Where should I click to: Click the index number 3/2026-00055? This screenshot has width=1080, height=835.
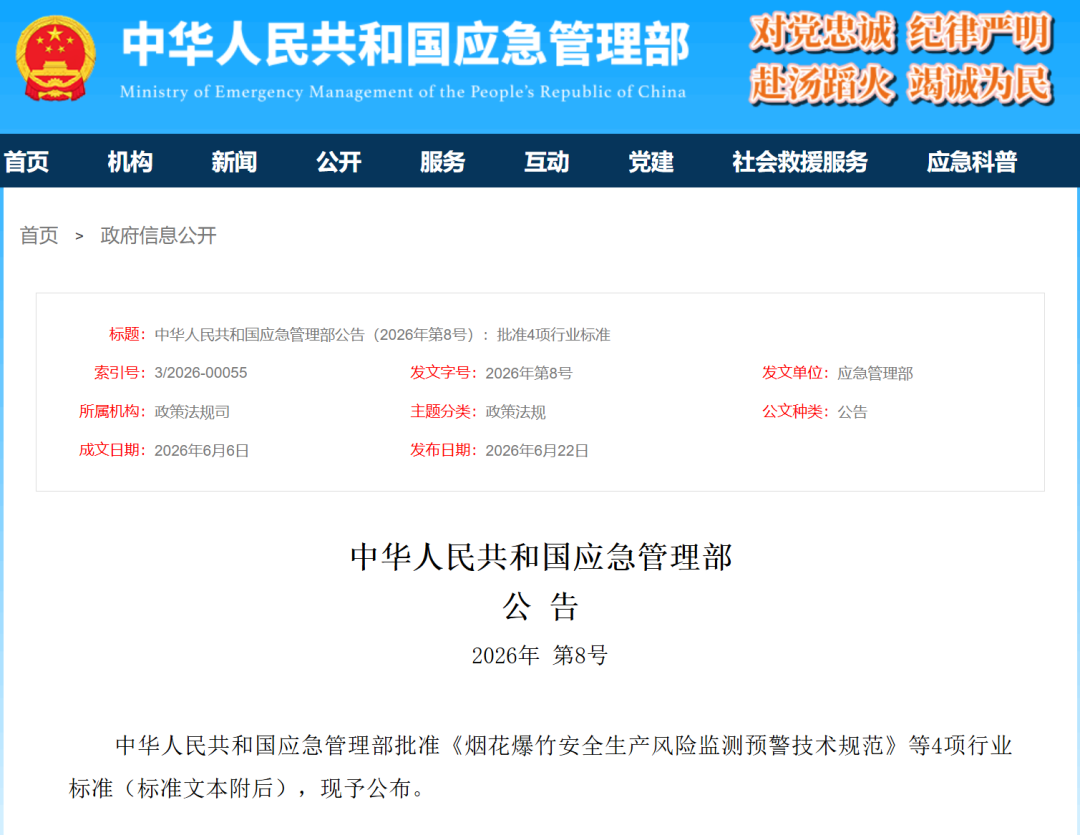(200, 373)
